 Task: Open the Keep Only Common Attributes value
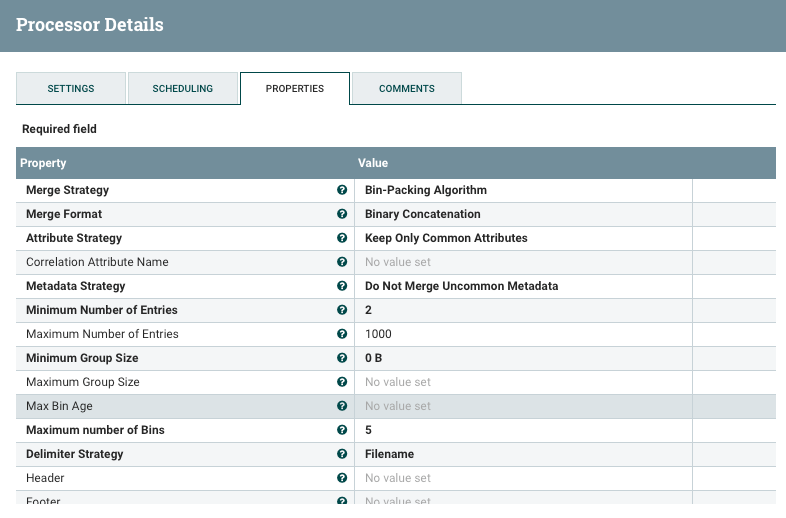pos(446,238)
